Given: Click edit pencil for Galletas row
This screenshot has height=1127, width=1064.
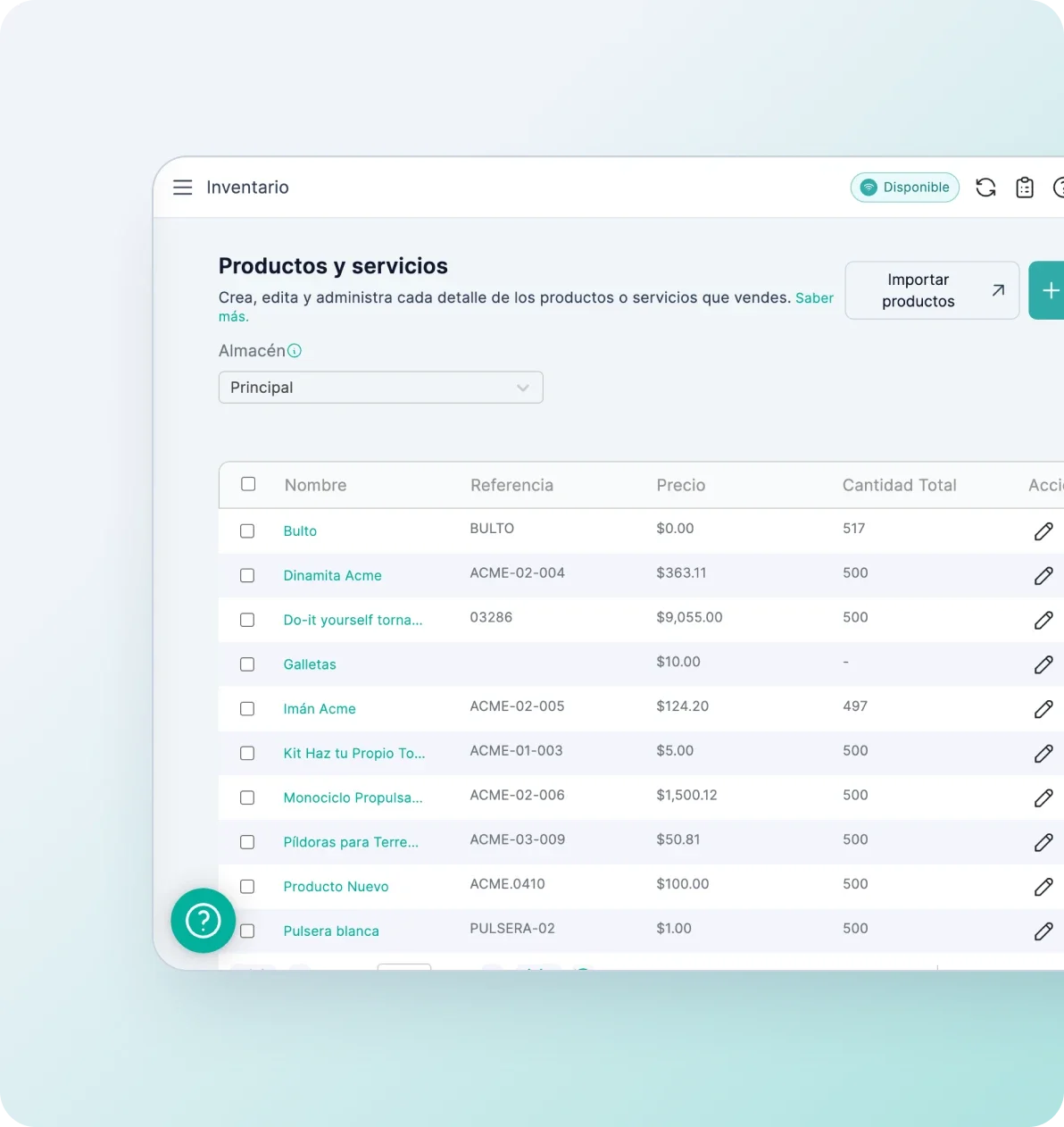Looking at the screenshot, I should click(x=1043, y=664).
